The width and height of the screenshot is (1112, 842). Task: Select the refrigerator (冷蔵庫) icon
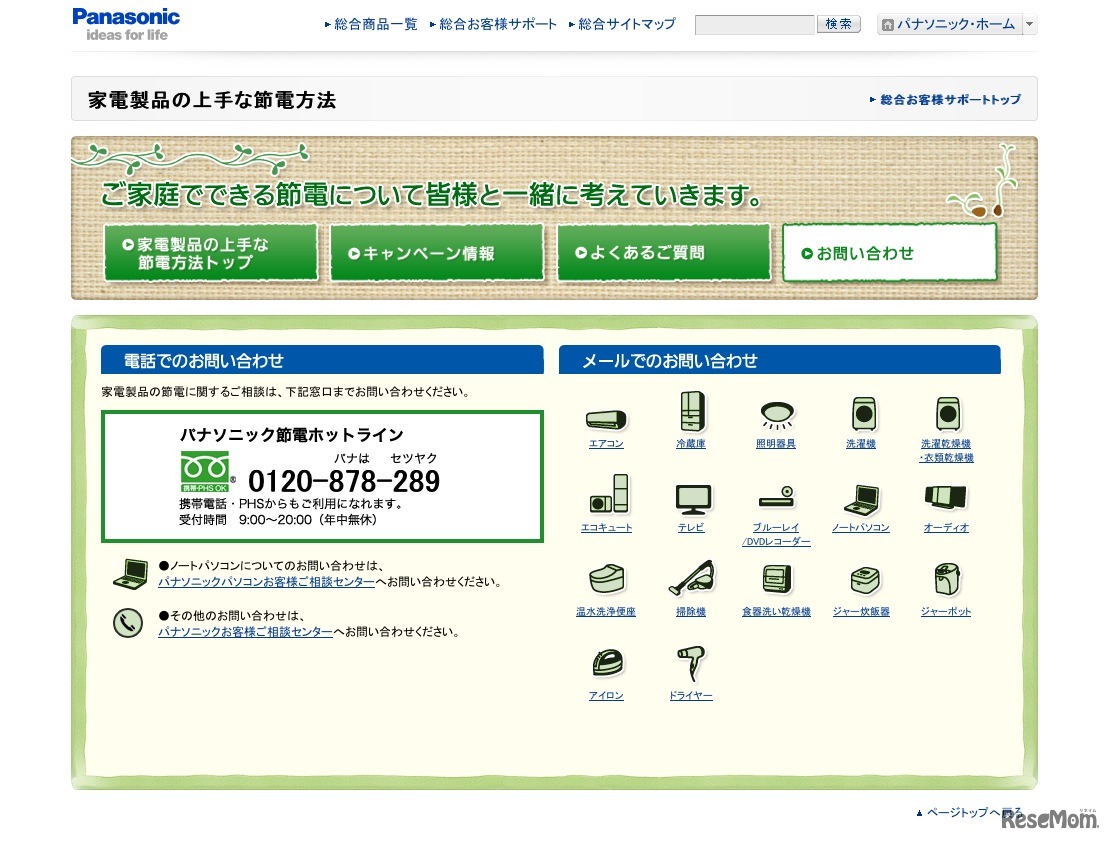tap(691, 412)
